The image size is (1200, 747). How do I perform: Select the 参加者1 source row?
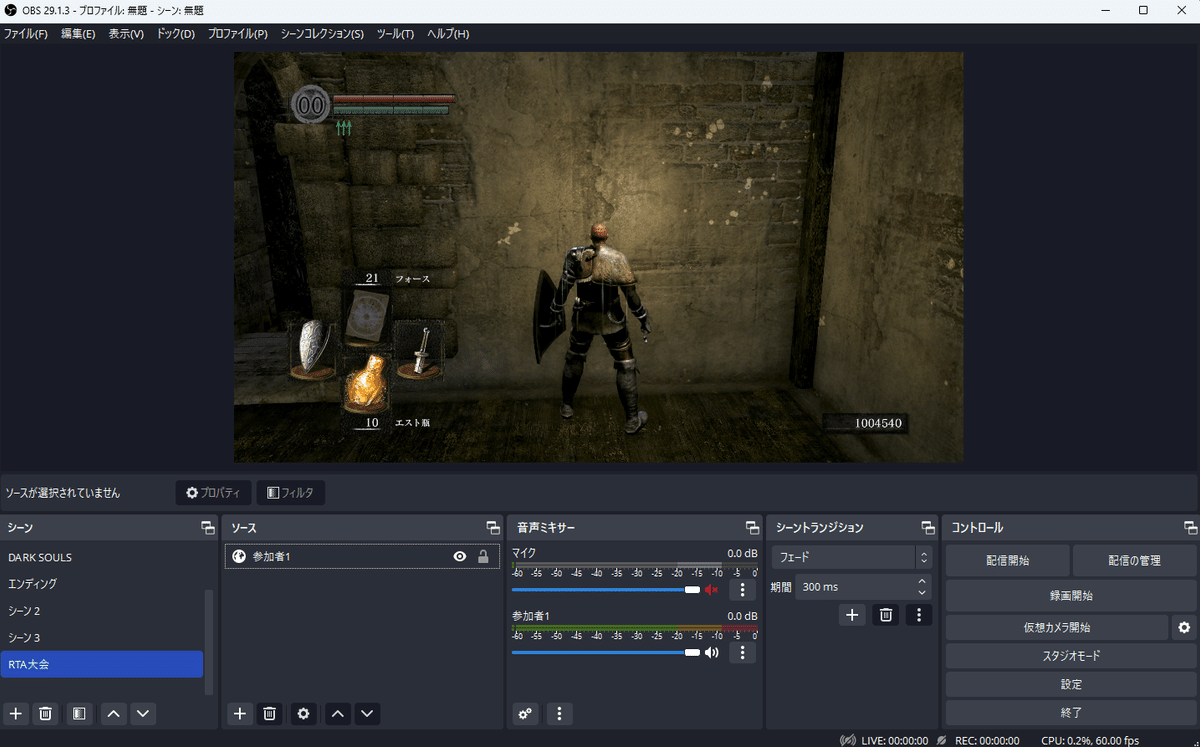point(362,557)
